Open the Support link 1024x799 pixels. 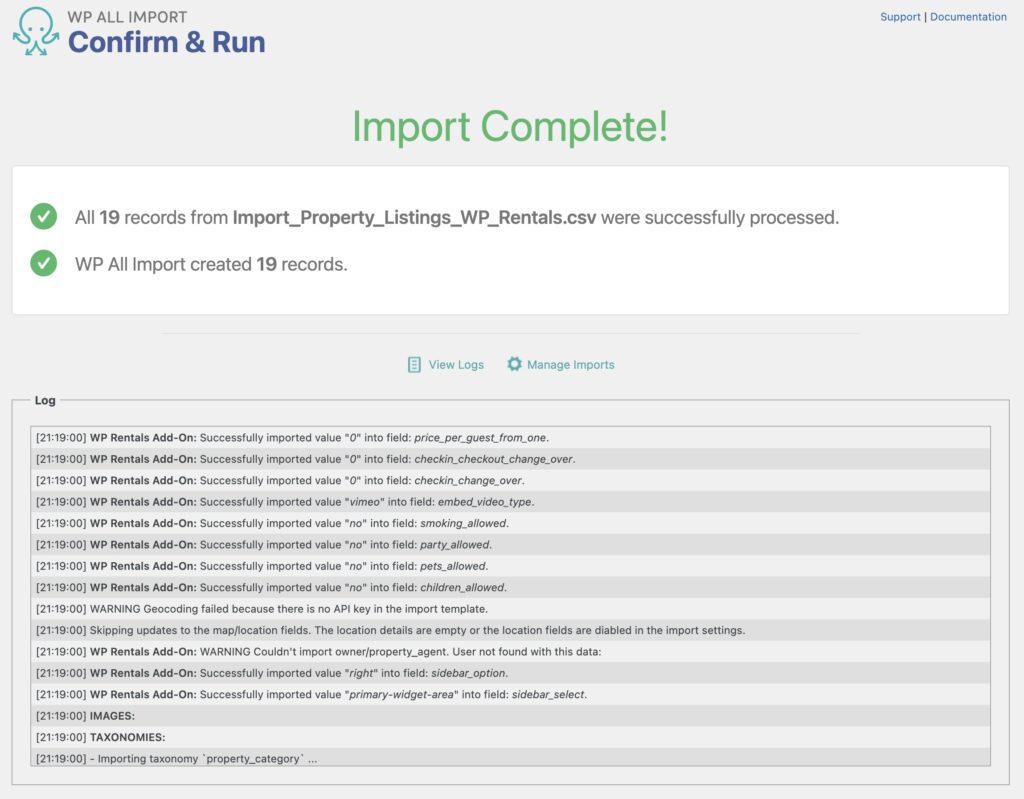(x=900, y=16)
